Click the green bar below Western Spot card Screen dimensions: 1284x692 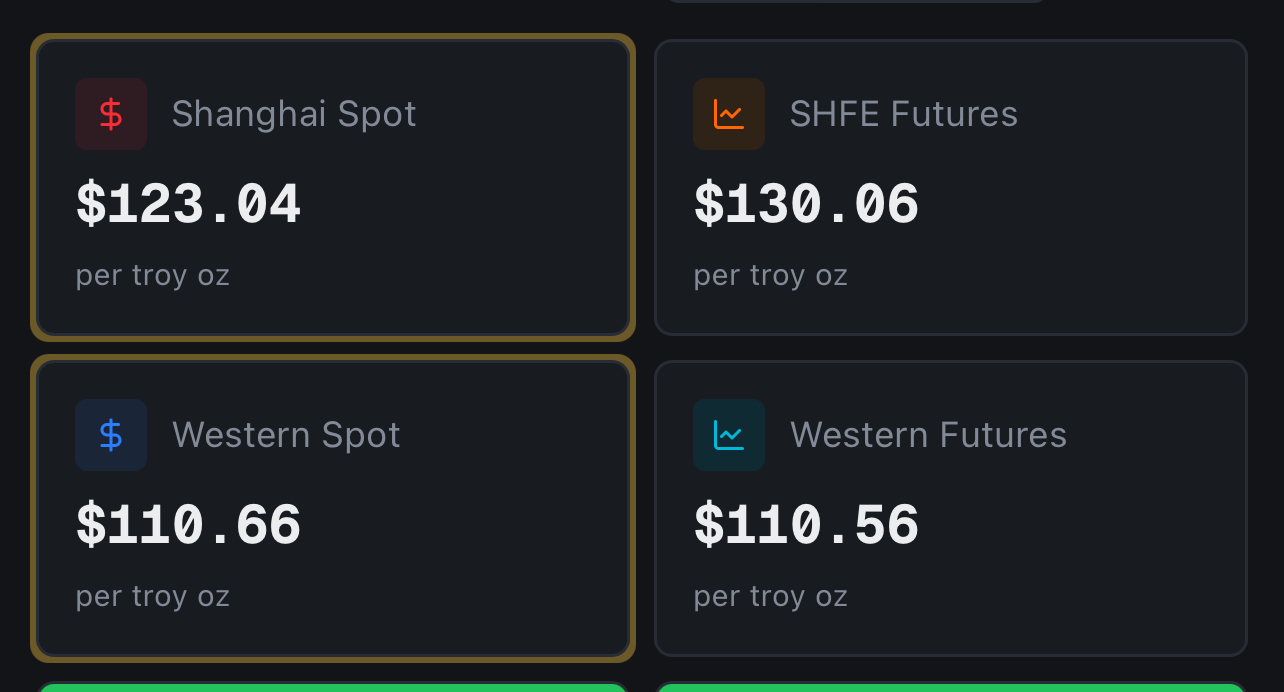tap(333, 687)
